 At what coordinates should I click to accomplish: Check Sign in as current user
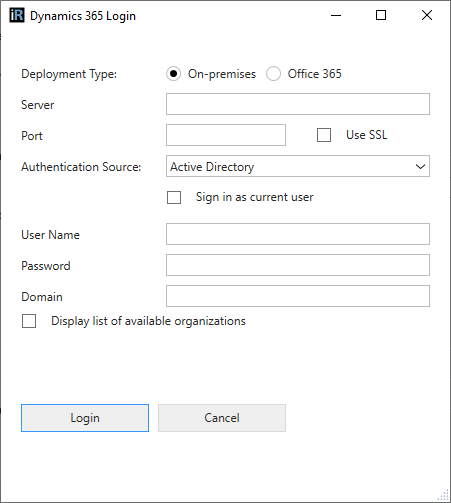click(174, 197)
